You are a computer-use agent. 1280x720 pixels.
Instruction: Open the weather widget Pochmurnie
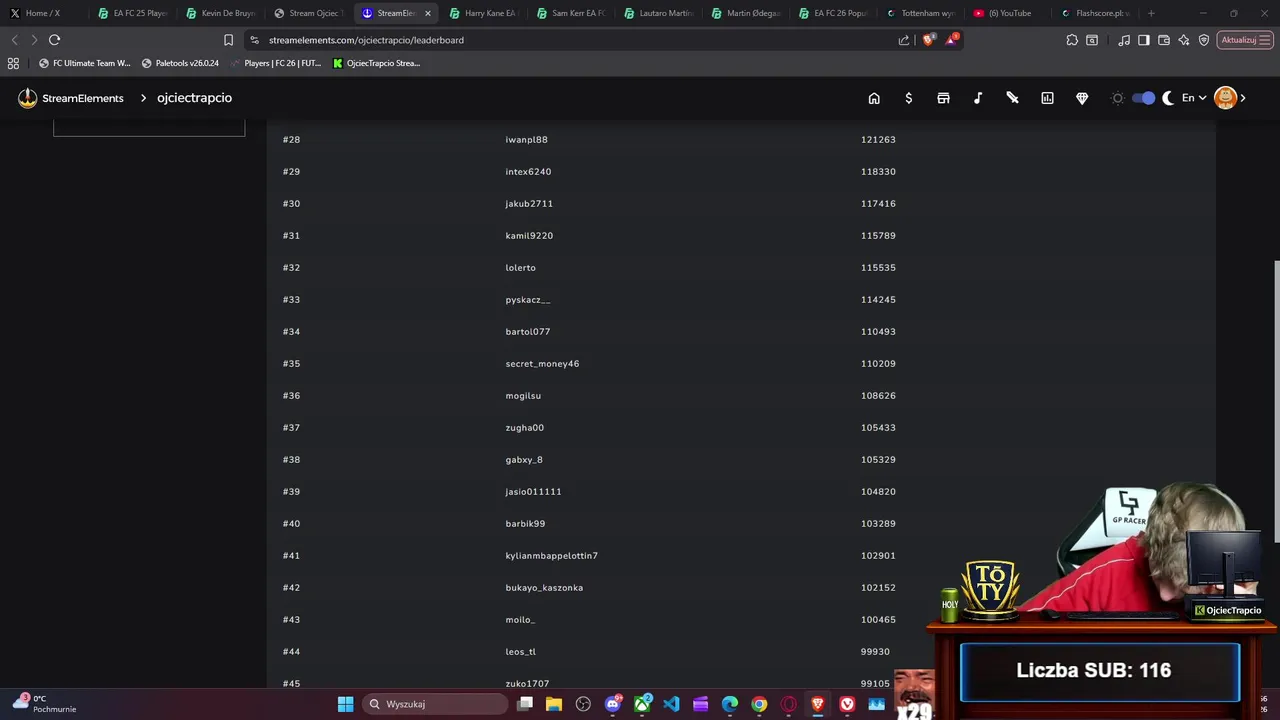45,704
